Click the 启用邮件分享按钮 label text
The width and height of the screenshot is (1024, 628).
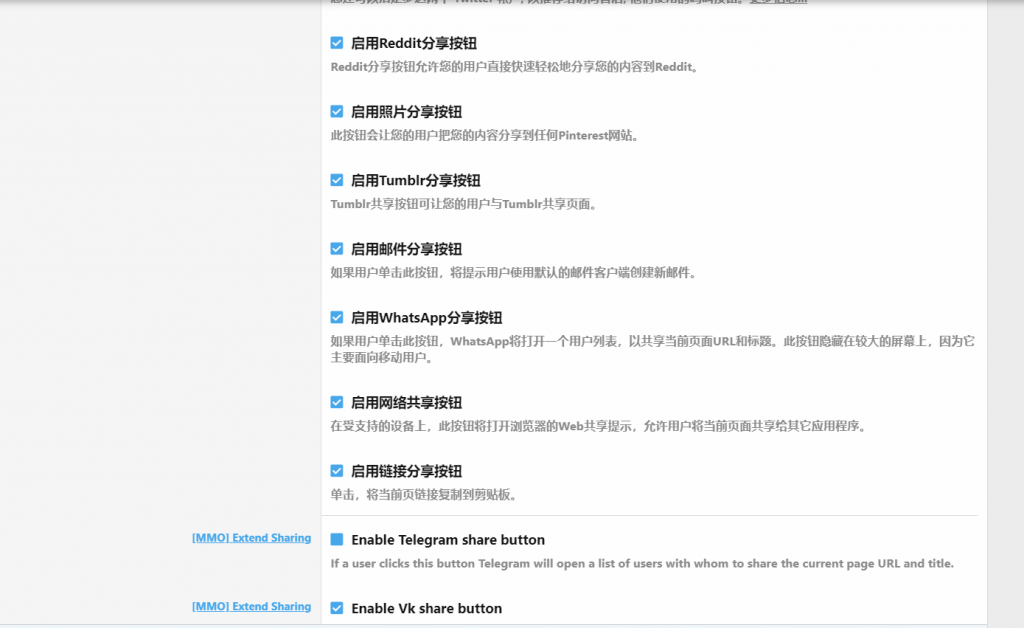click(406, 249)
